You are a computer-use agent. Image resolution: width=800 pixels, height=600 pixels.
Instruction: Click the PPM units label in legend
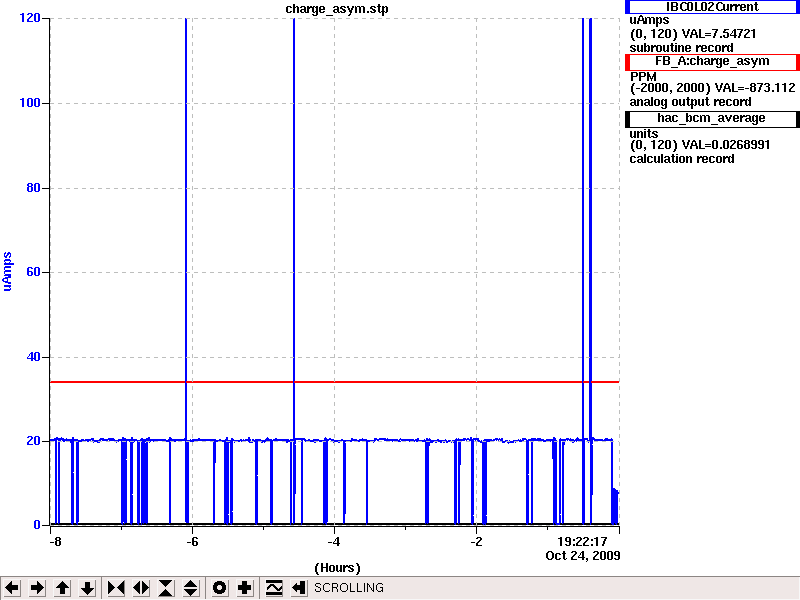click(643, 77)
